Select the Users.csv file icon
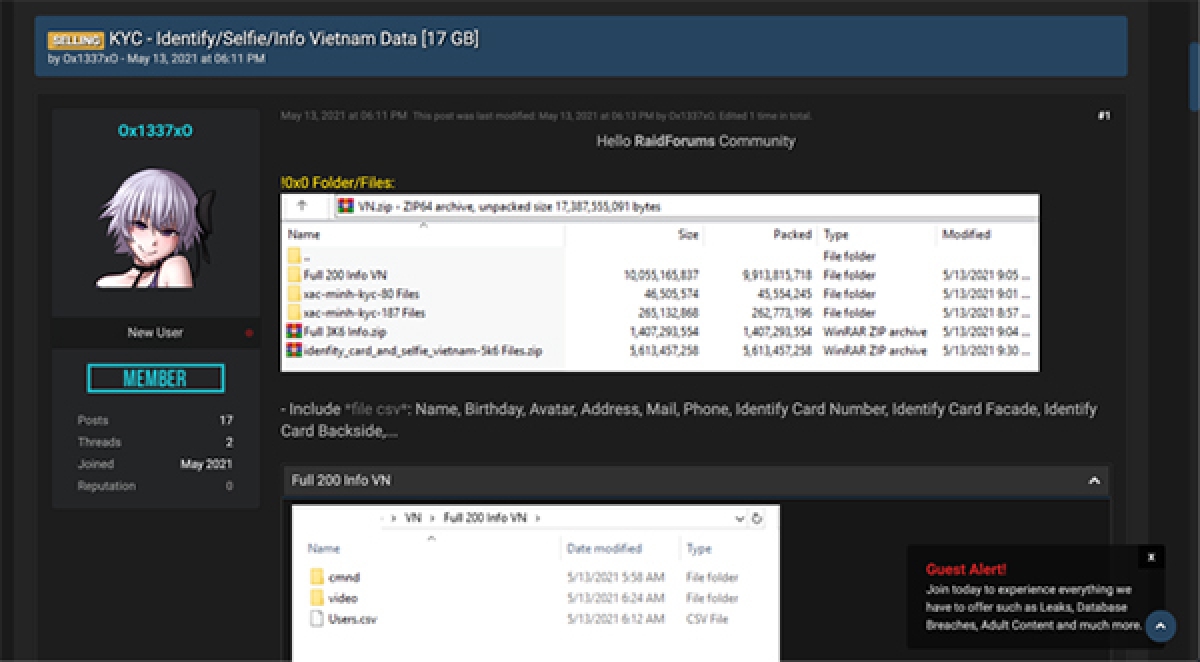The height and width of the screenshot is (662, 1200). click(x=317, y=619)
